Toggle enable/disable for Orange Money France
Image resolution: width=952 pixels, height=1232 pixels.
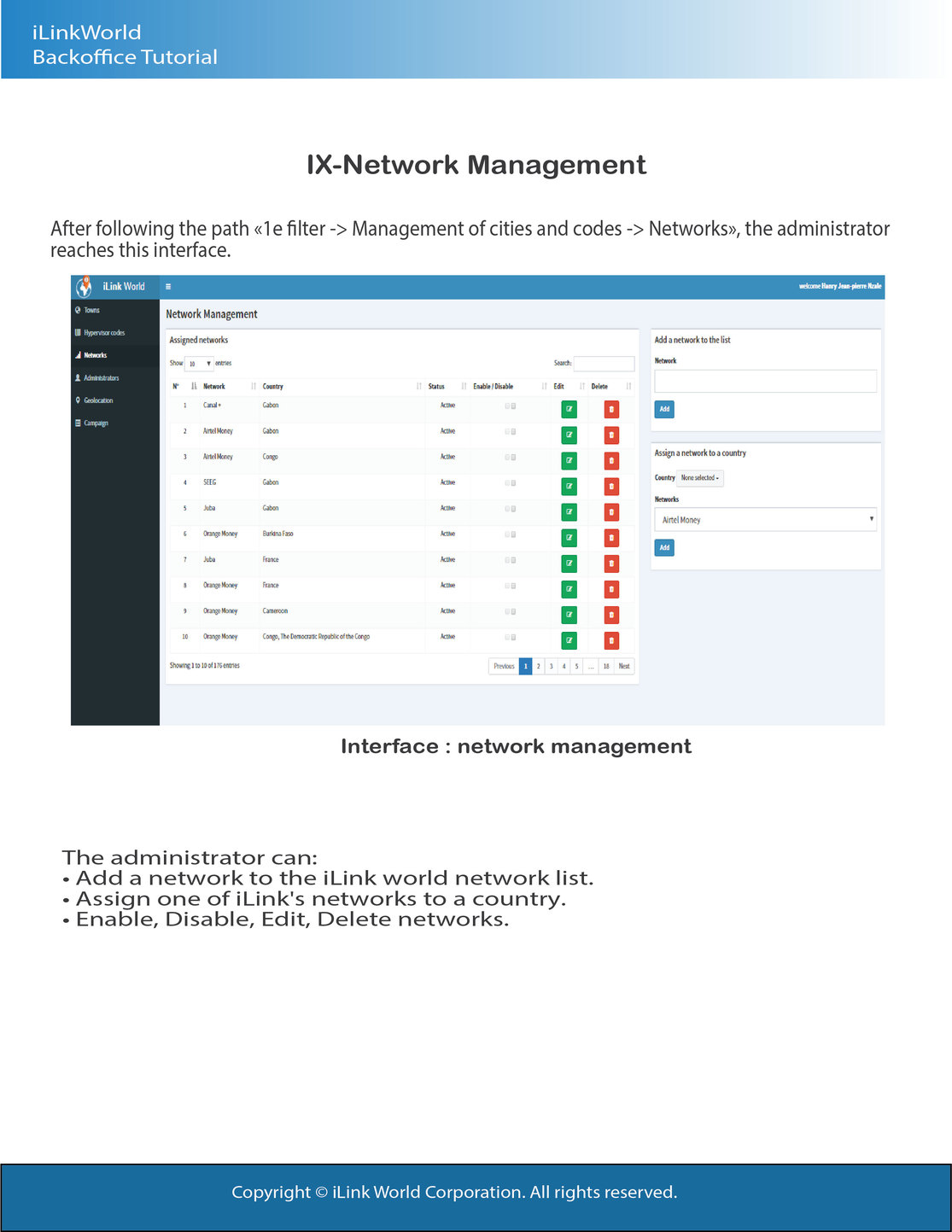click(x=510, y=586)
